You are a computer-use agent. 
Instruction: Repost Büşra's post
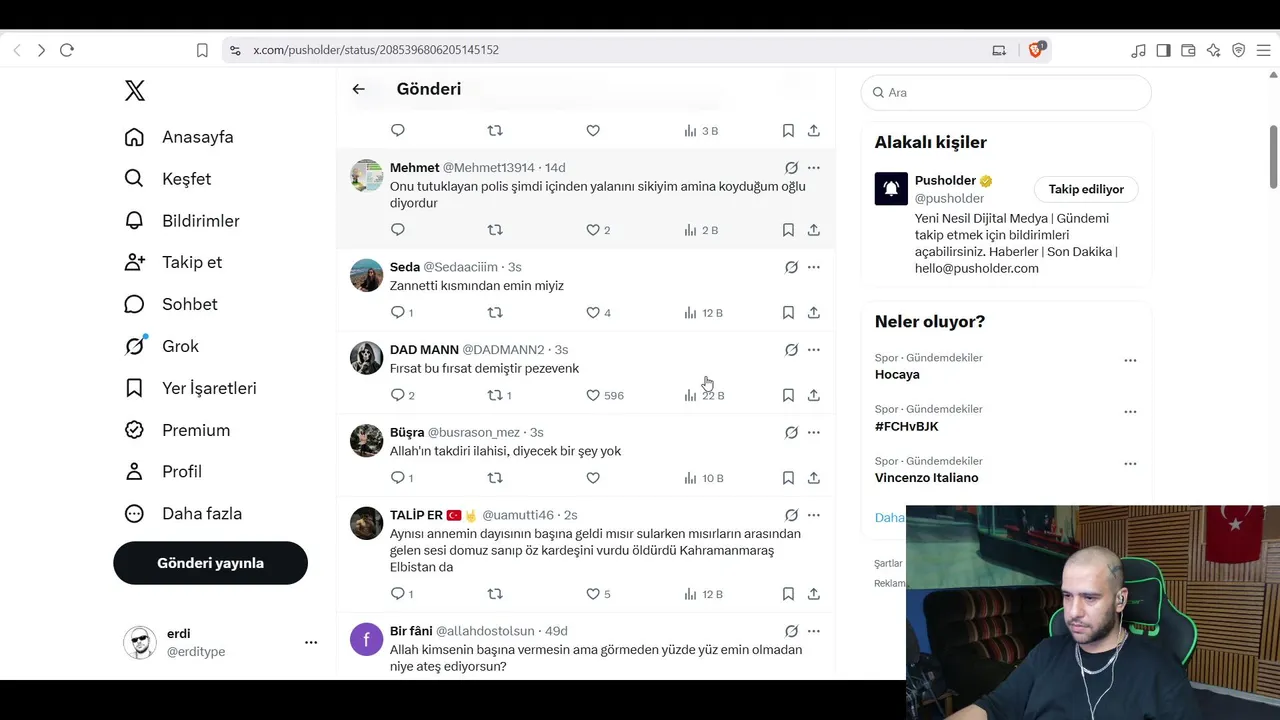pyautogui.click(x=494, y=478)
